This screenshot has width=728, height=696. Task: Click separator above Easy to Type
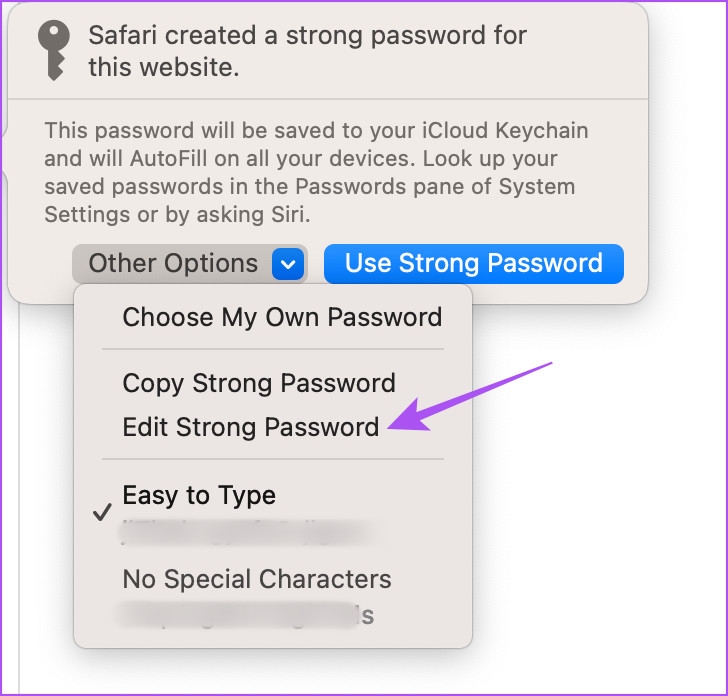273,459
